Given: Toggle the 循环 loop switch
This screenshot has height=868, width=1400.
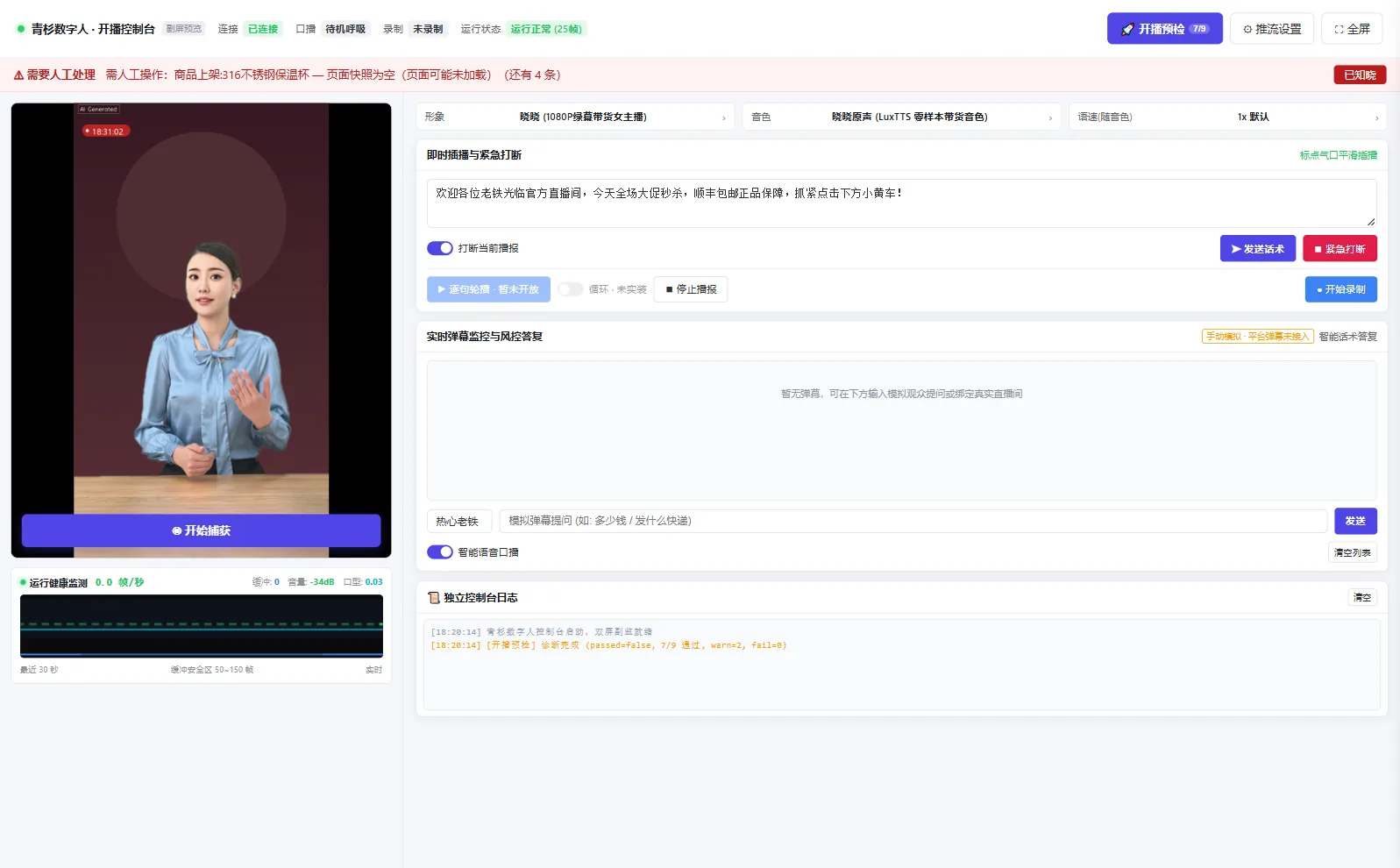Looking at the screenshot, I should [x=571, y=289].
